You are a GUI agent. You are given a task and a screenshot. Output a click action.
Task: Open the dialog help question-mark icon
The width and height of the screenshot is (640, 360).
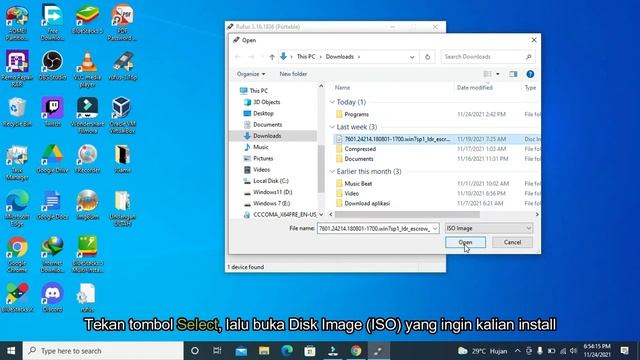tap(530, 74)
